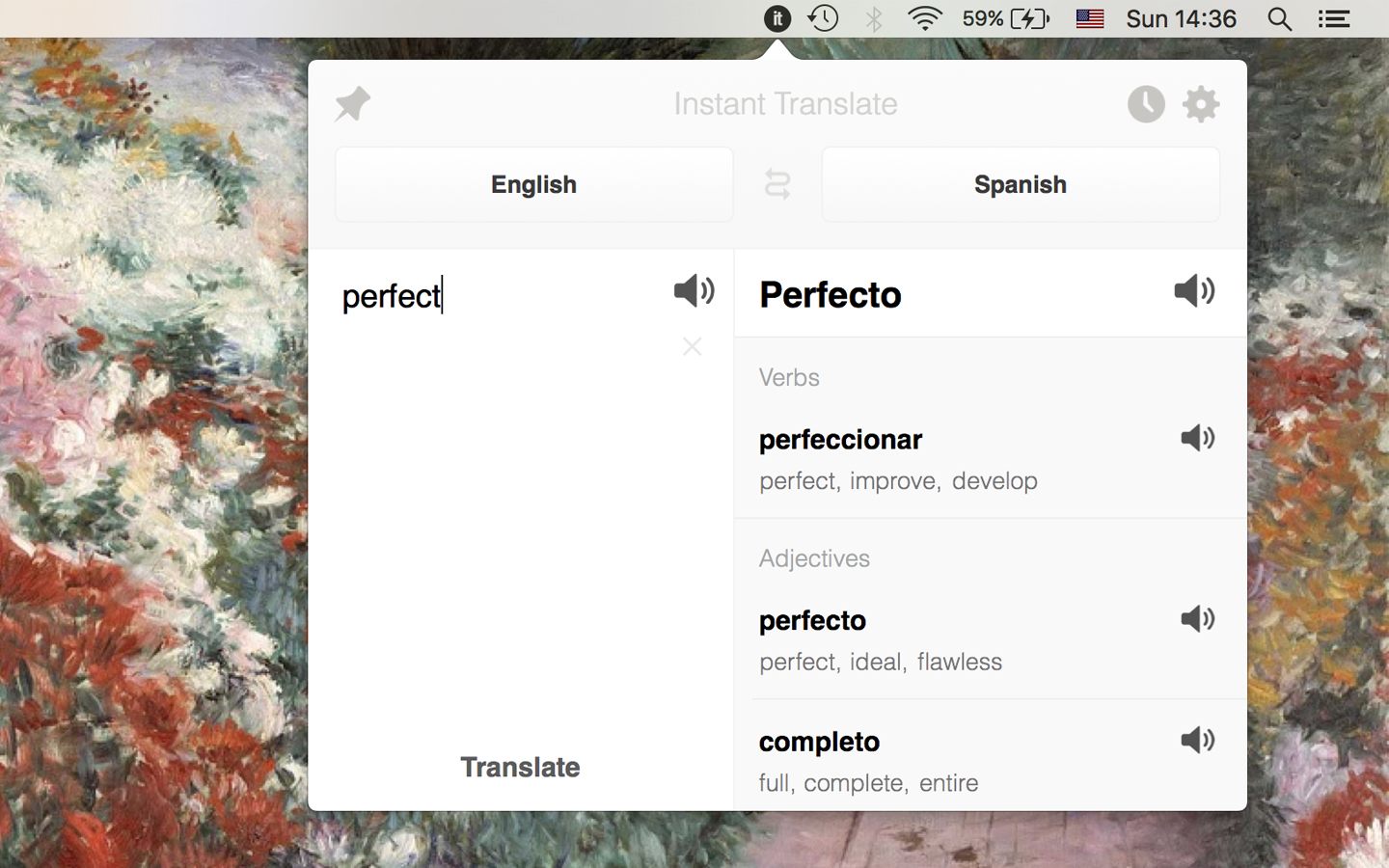The height and width of the screenshot is (868, 1389).
Task: Open the English source language selector
Action: (533, 184)
